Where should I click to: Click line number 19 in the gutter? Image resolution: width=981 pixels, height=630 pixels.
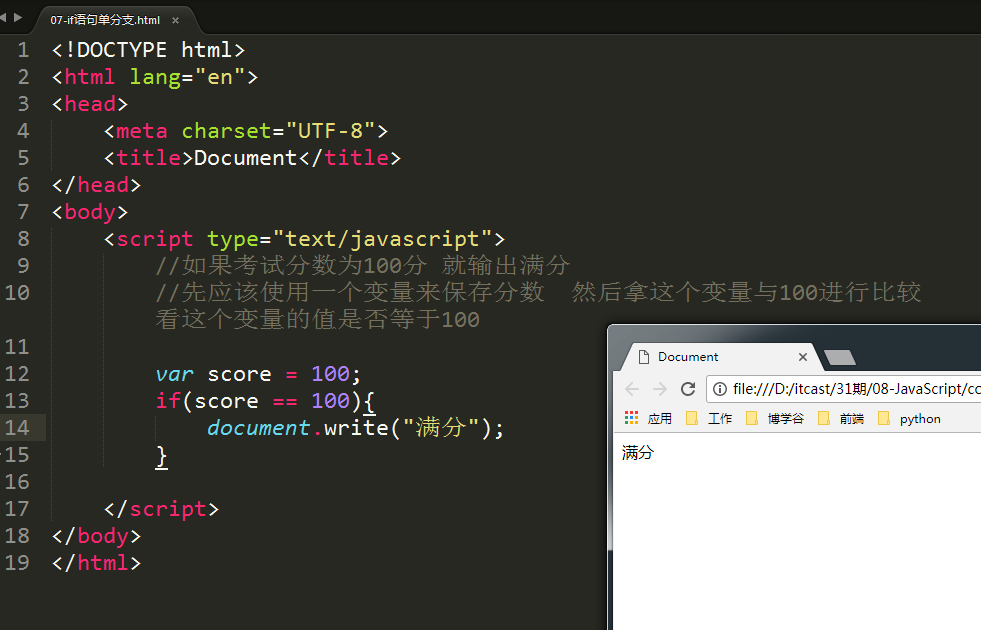pos(17,562)
